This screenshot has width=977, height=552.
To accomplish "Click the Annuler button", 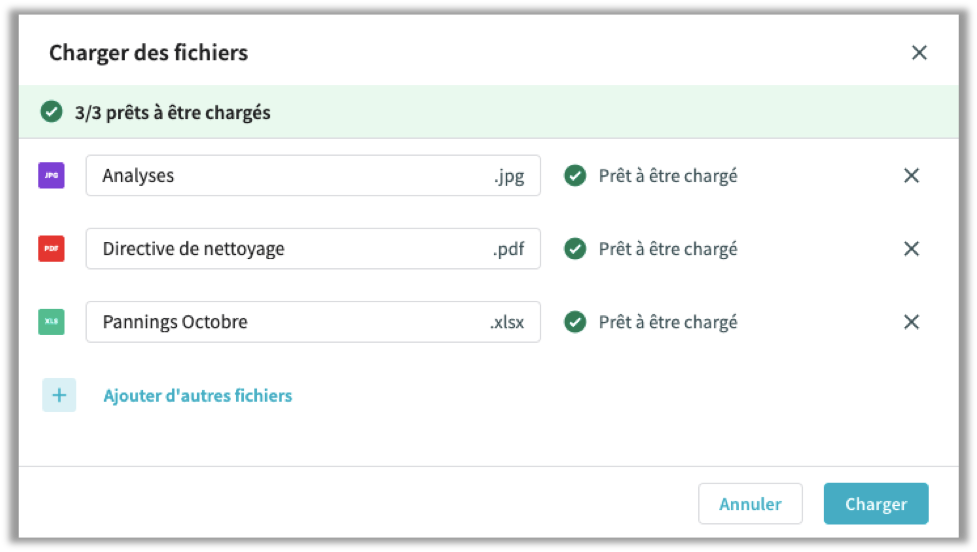I will tap(750, 503).
